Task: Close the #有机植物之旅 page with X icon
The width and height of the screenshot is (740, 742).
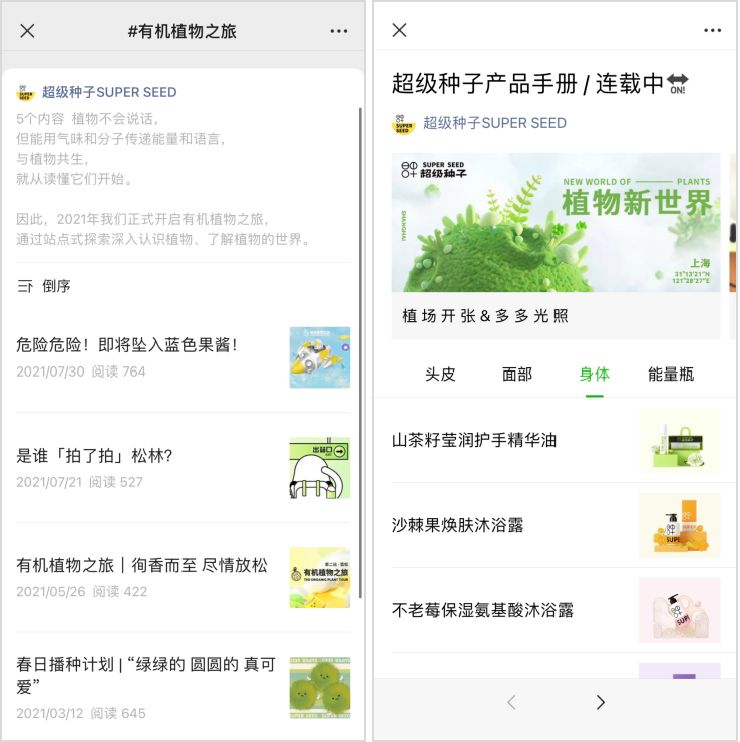Action: [27, 31]
